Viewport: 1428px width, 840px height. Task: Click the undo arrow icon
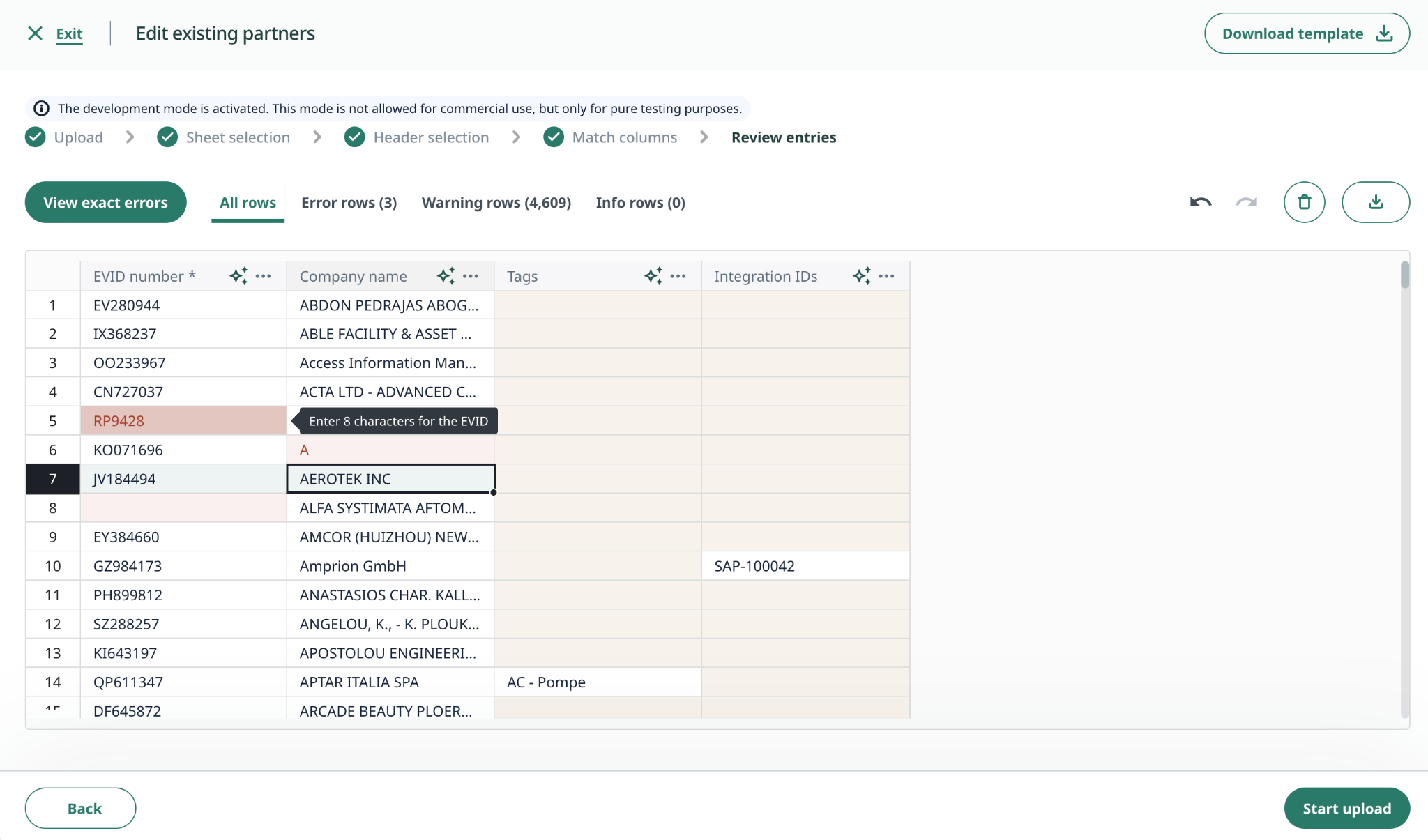click(x=1200, y=202)
